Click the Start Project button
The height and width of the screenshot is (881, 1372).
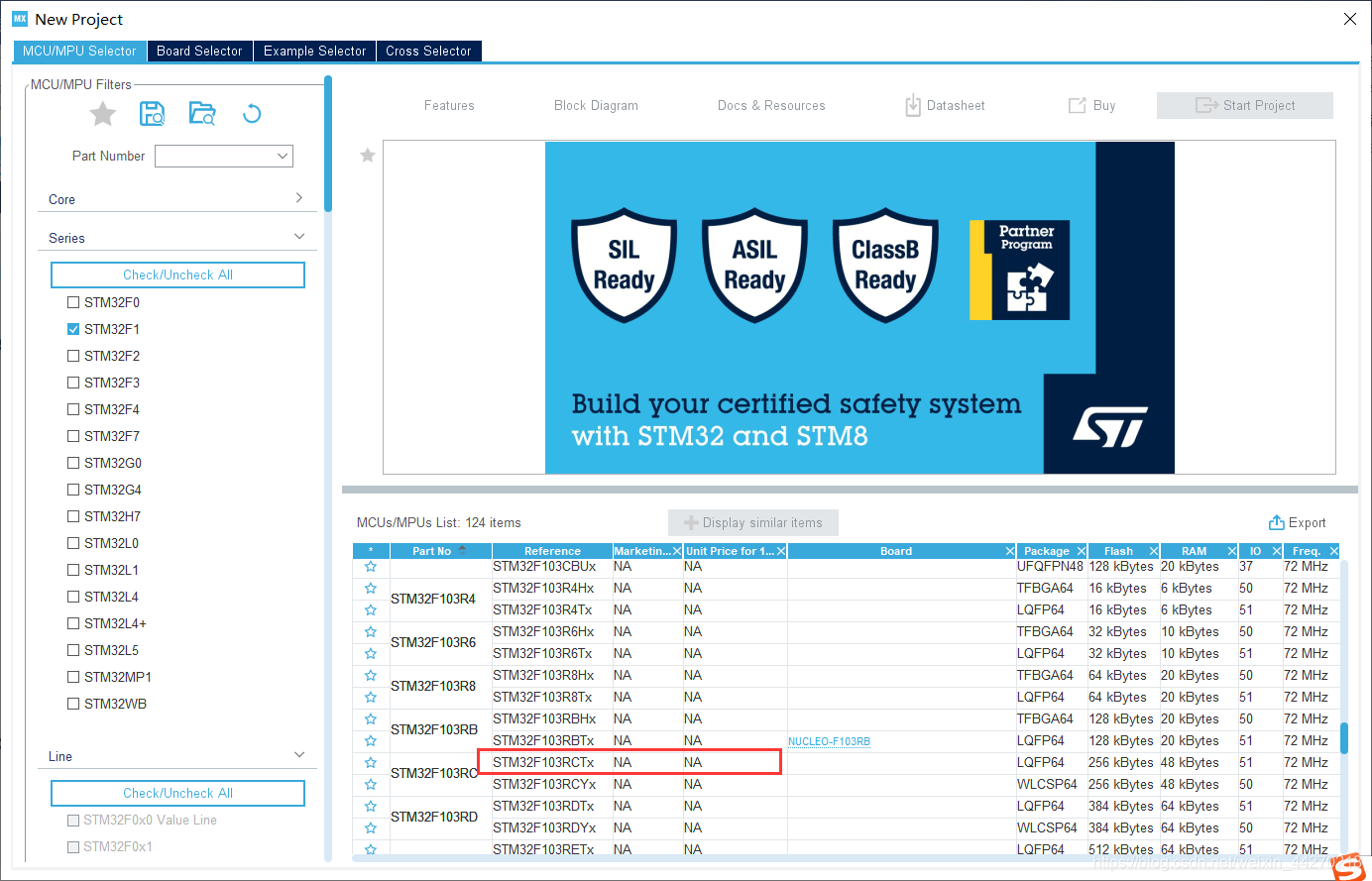point(1245,105)
